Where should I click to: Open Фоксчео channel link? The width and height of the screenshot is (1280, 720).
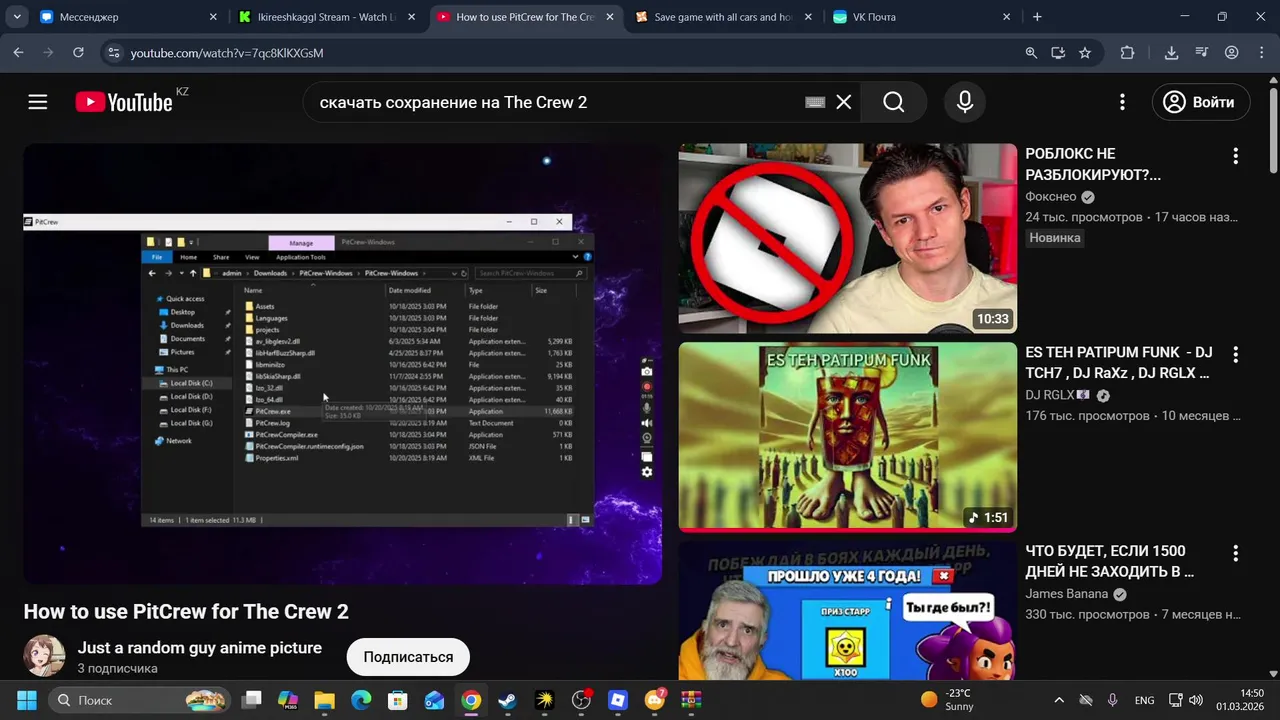1051,197
